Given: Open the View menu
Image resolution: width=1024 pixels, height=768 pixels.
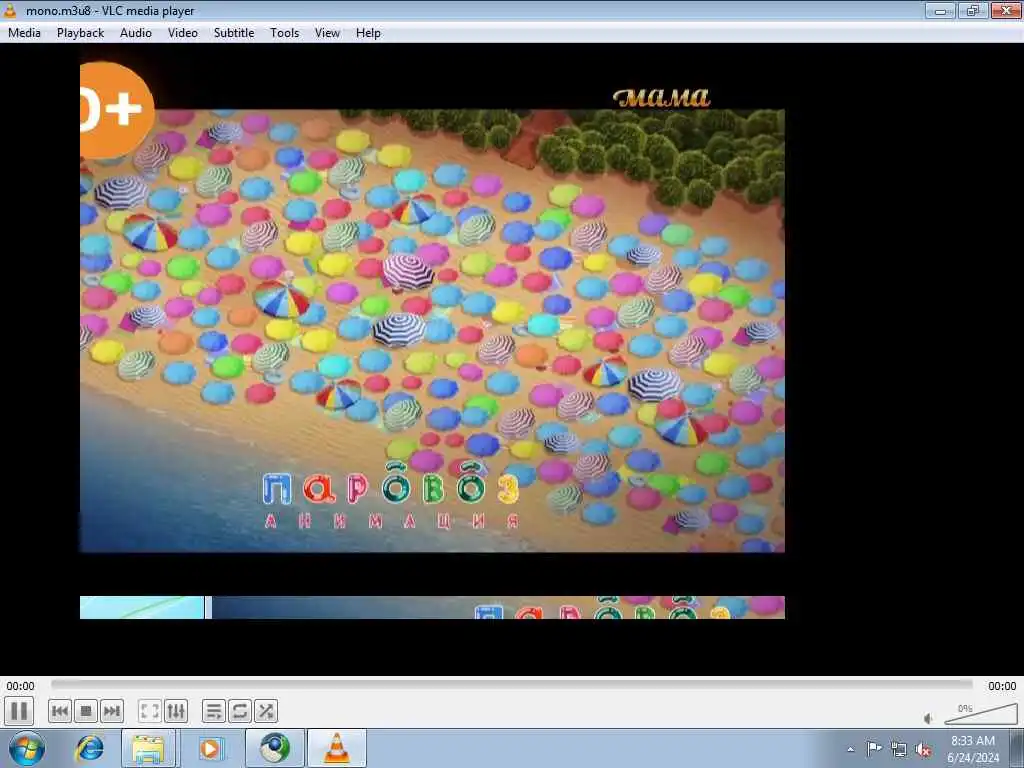Looking at the screenshot, I should tap(327, 33).
